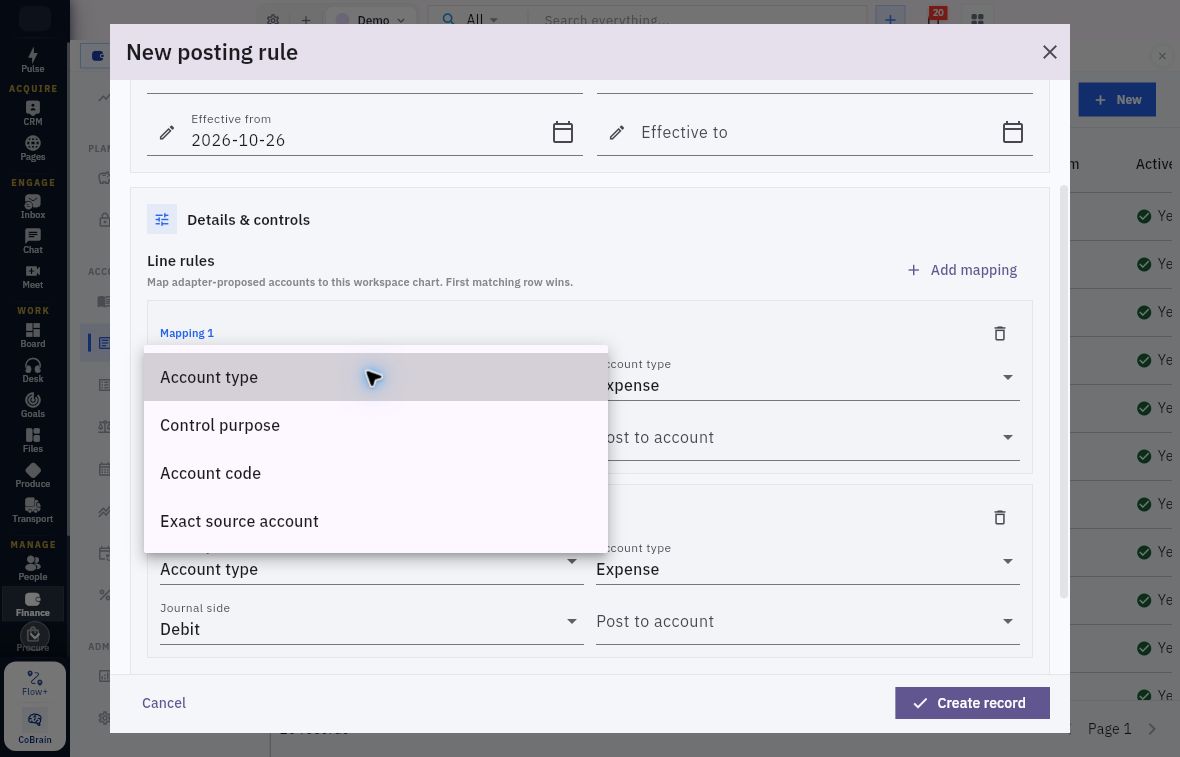
Task: Click Details & controls section icon
Action: click(162, 220)
